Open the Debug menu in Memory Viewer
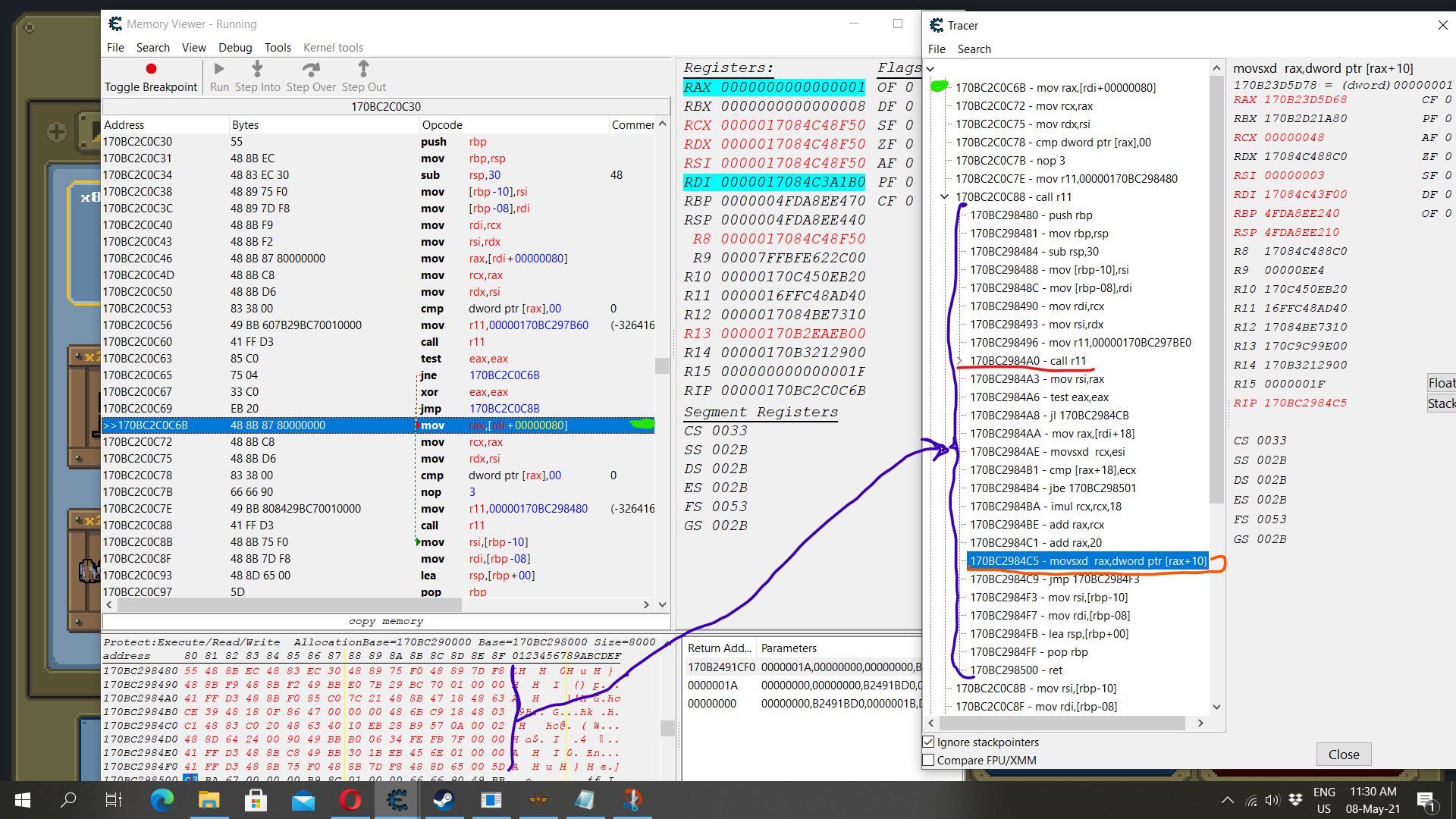1456x819 pixels. [x=234, y=47]
